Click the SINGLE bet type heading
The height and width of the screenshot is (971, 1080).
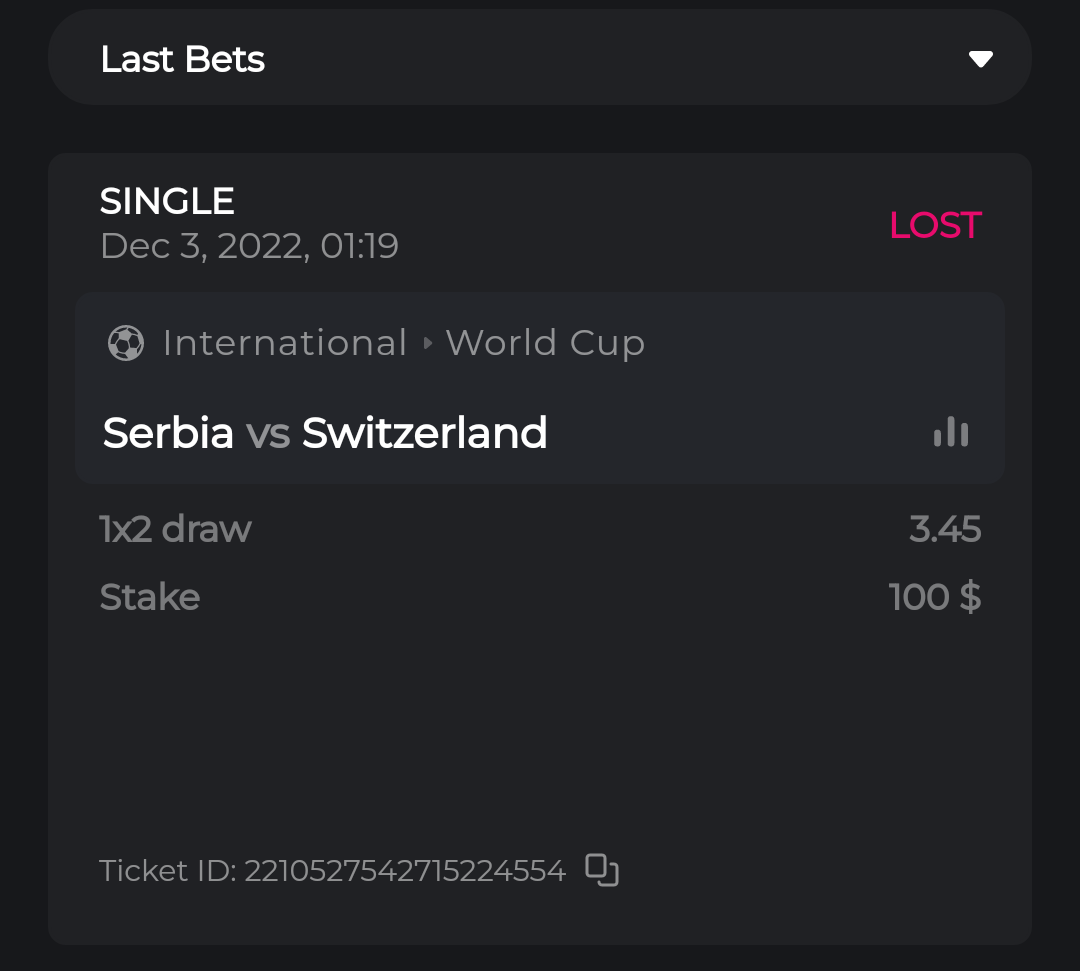167,201
